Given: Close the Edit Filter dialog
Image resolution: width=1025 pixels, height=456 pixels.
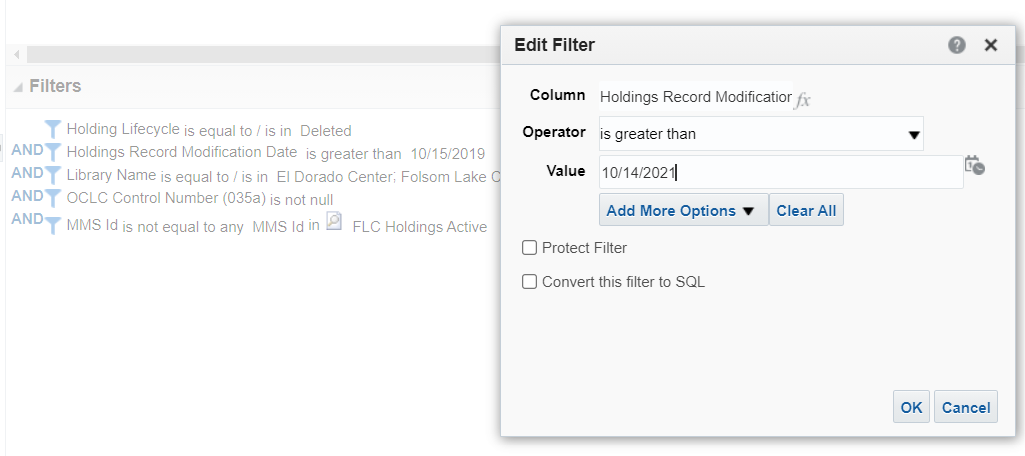Looking at the screenshot, I should [991, 45].
